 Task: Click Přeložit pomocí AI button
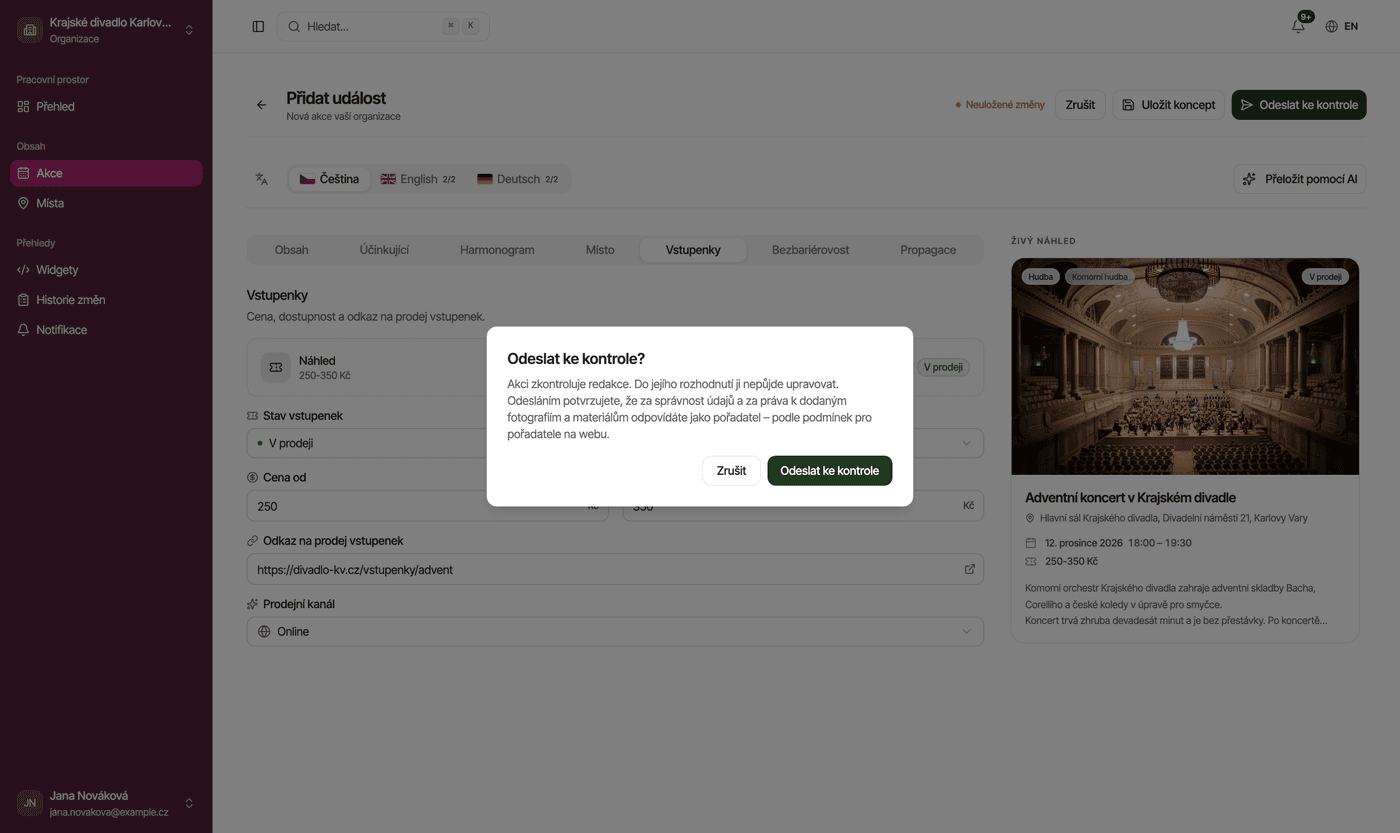(1300, 179)
